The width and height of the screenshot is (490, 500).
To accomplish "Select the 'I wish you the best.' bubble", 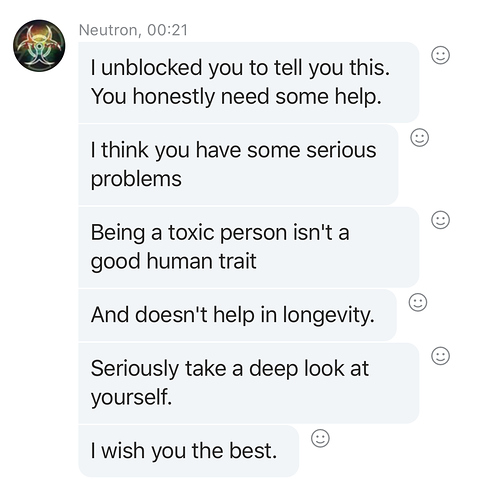I will click(x=188, y=451).
